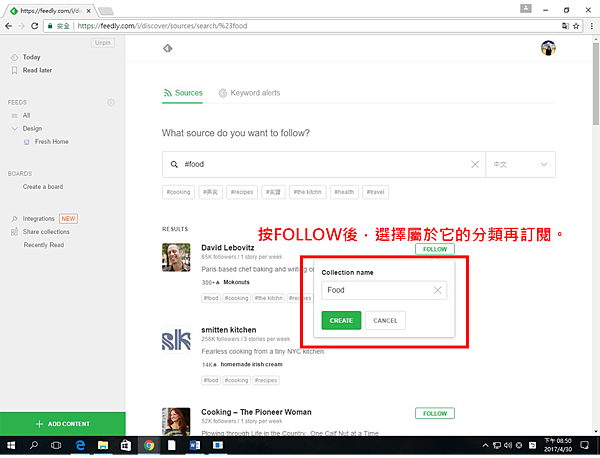
Task: Click FOLLOW for David Lebovitz
Action: click(x=435, y=249)
